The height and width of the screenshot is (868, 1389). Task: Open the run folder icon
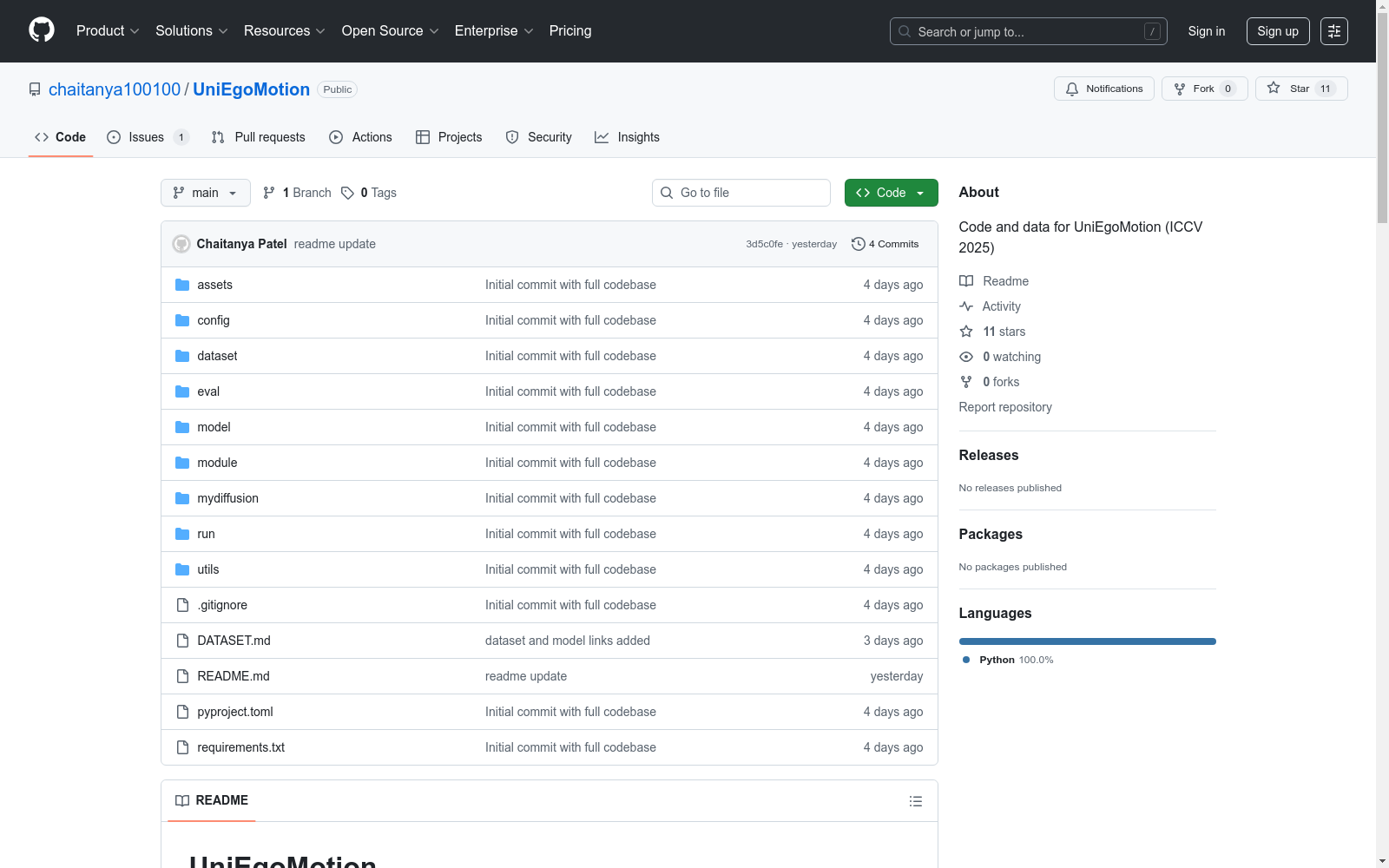click(x=182, y=534)
